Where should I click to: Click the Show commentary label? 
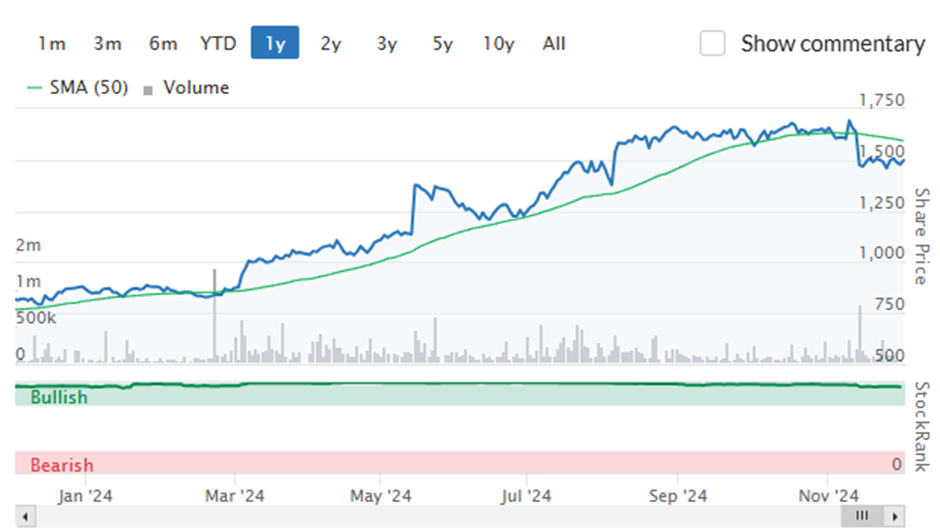coord(833,44)
